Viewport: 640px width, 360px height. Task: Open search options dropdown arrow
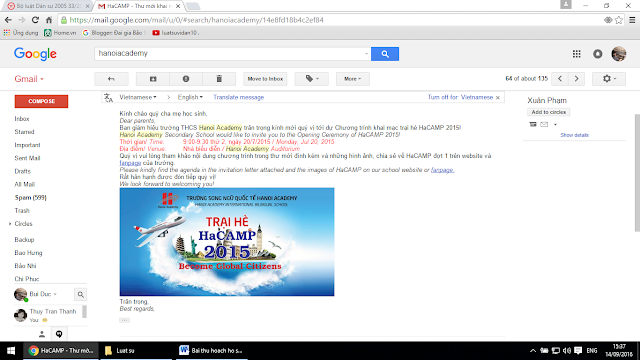tap(366, 54)
